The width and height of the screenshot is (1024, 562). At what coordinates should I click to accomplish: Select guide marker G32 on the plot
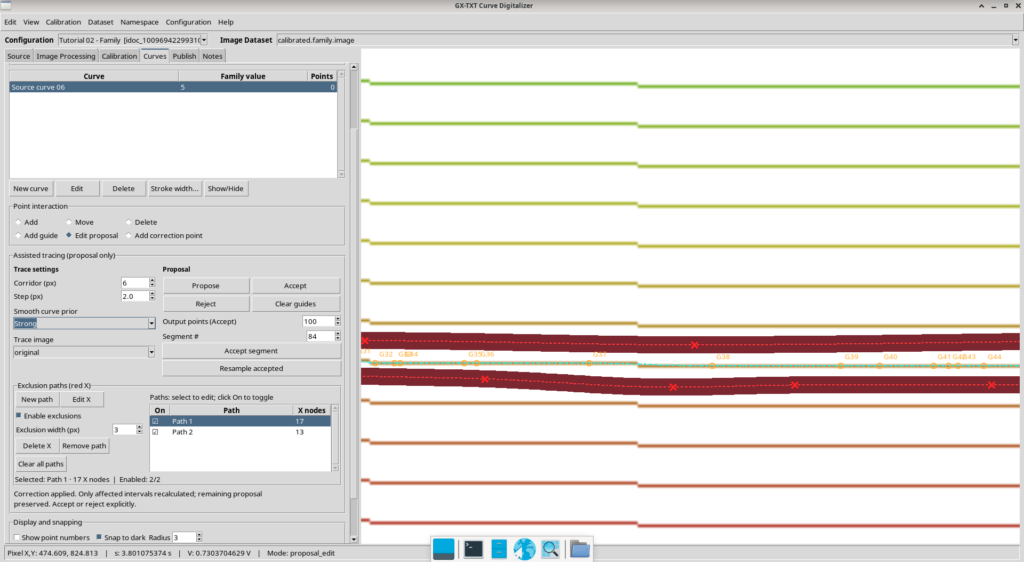[x=376, y=363]
